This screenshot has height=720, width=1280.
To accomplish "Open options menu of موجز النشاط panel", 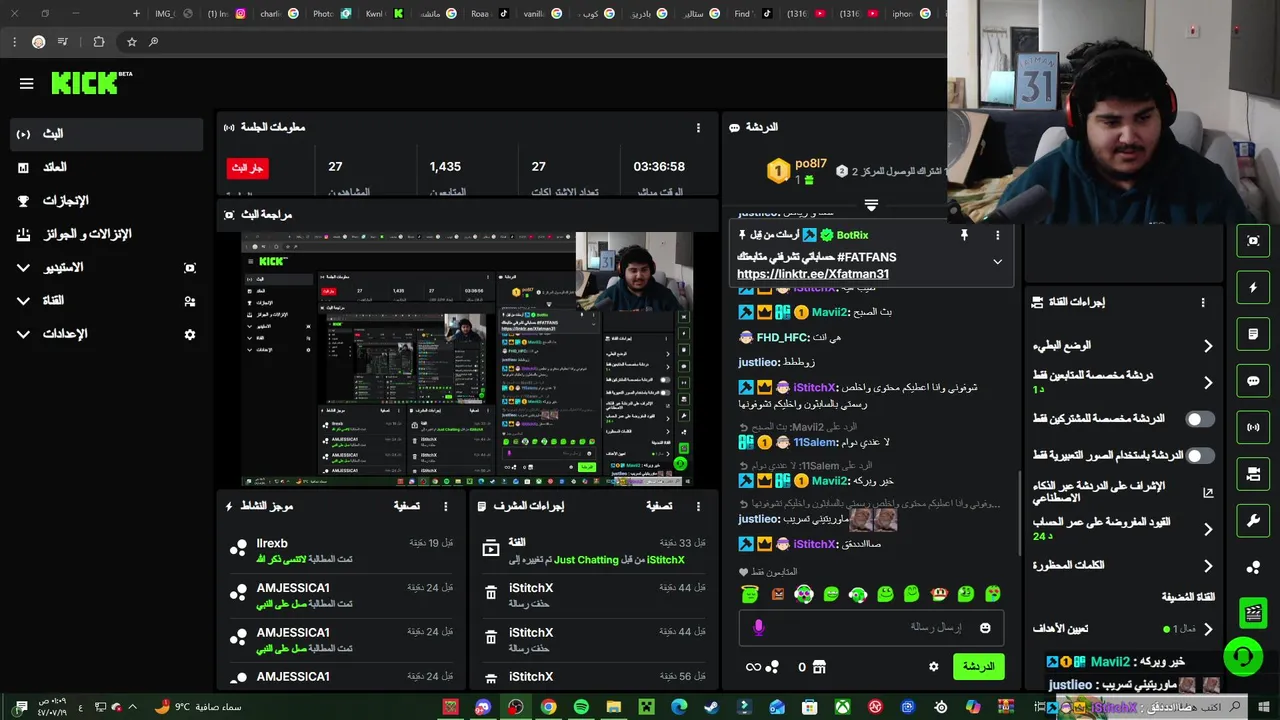I will (446, 506).
